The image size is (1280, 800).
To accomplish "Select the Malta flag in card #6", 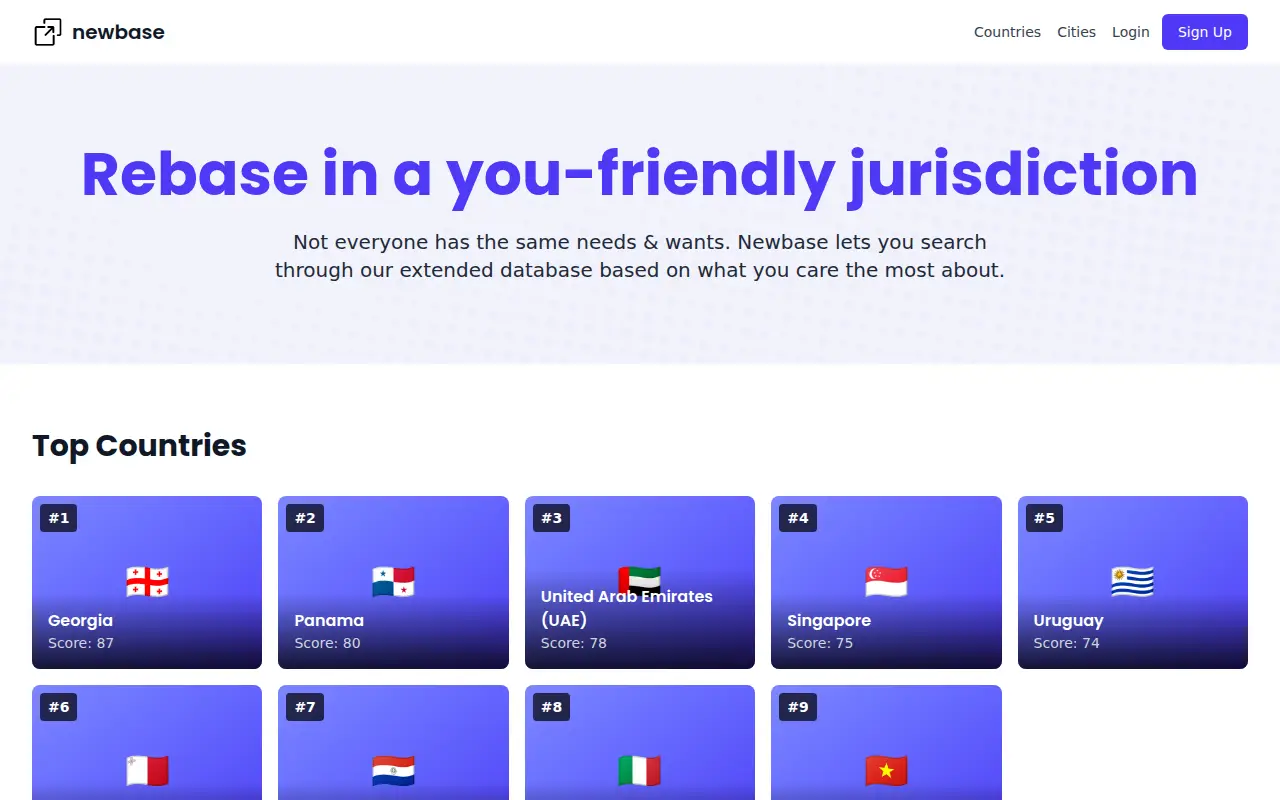I will pos(147,771).
